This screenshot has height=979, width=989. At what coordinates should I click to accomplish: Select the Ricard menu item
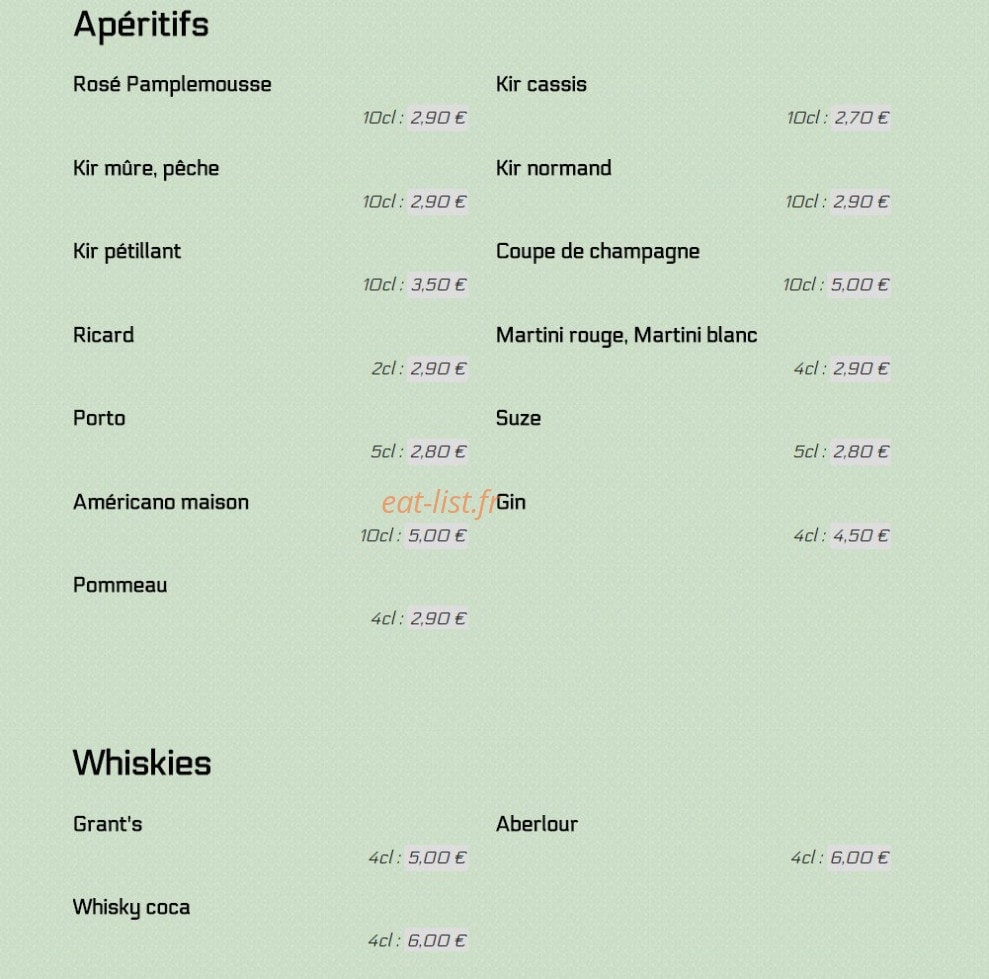pyautogui.click(x=103, y=335)
